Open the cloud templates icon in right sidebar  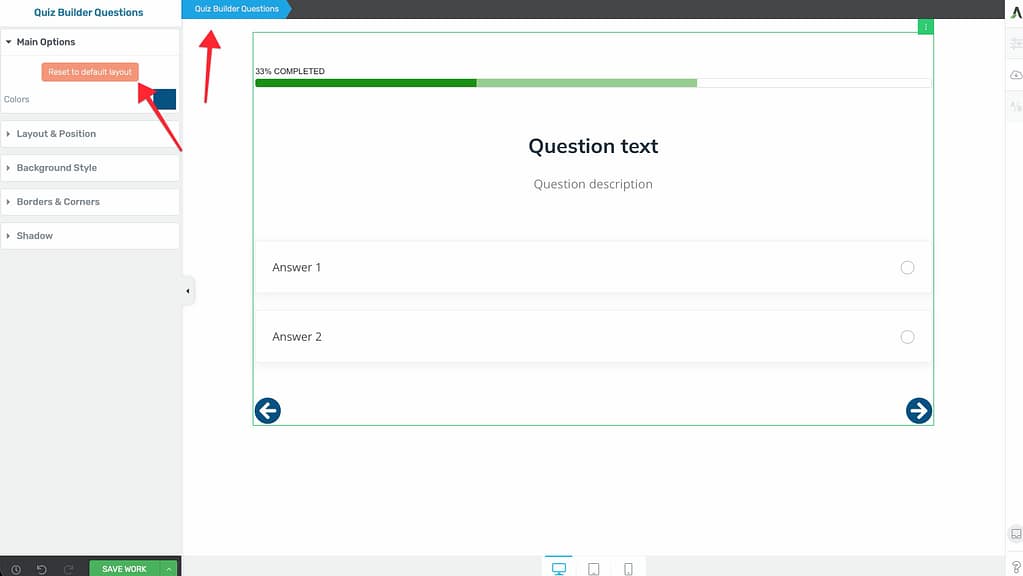tap(1016, 75)
